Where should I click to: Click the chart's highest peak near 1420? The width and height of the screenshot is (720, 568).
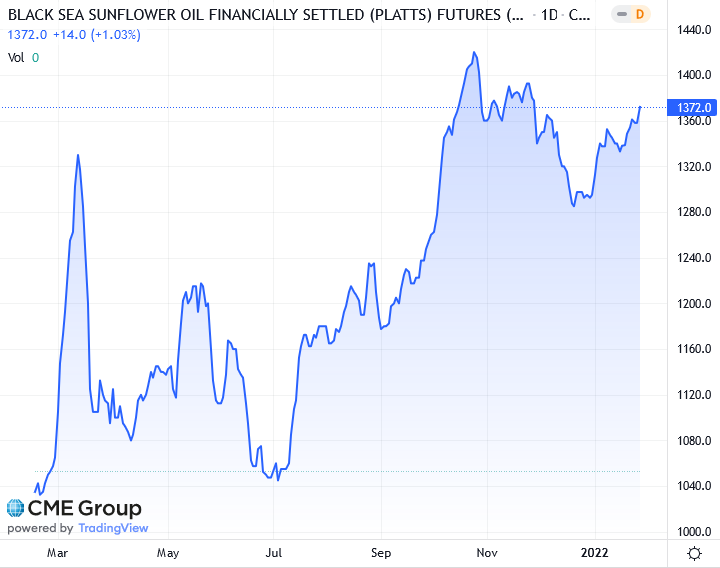point(473,53)
